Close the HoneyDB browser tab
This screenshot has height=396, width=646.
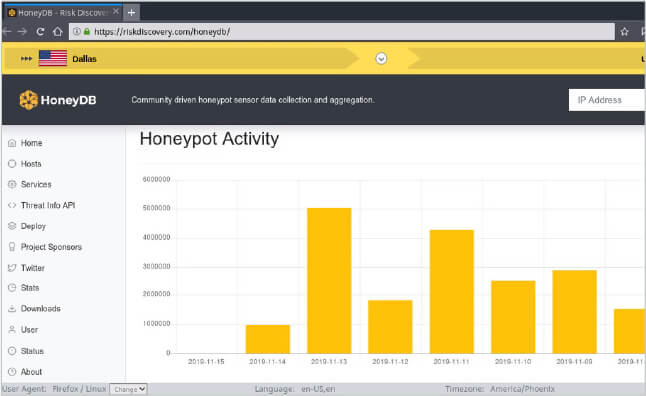(116, 12)
